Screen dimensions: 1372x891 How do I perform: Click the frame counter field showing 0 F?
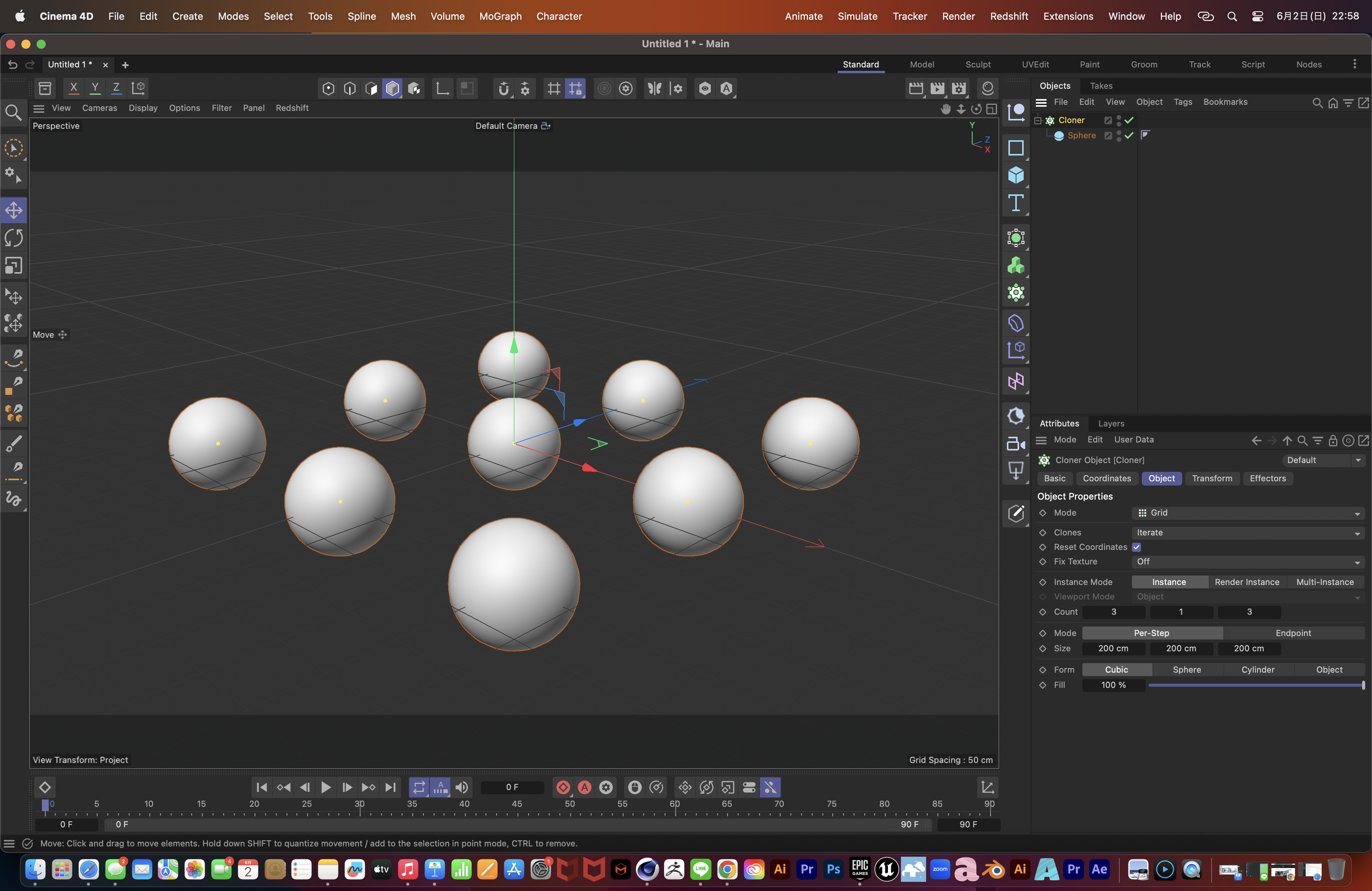coord(512,787)
